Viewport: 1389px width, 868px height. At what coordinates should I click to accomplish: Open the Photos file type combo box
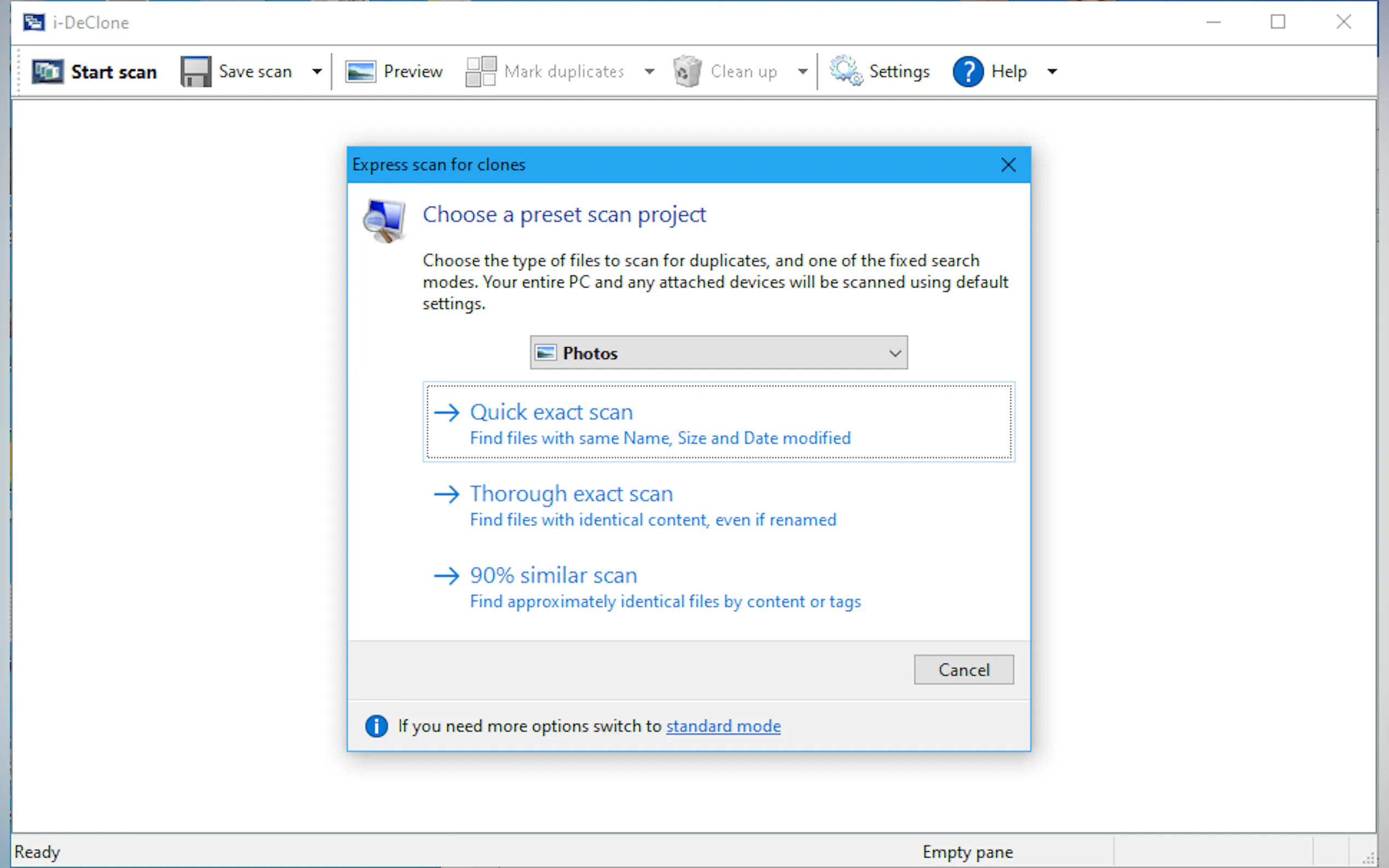tap(719, 353)
